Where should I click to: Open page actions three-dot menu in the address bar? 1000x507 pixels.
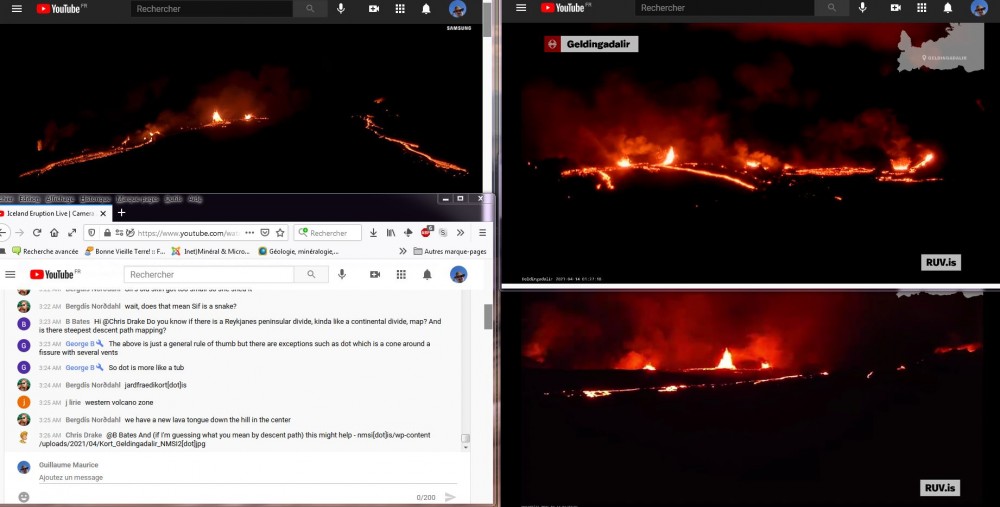pyautogui.click(x=249, y=233)
